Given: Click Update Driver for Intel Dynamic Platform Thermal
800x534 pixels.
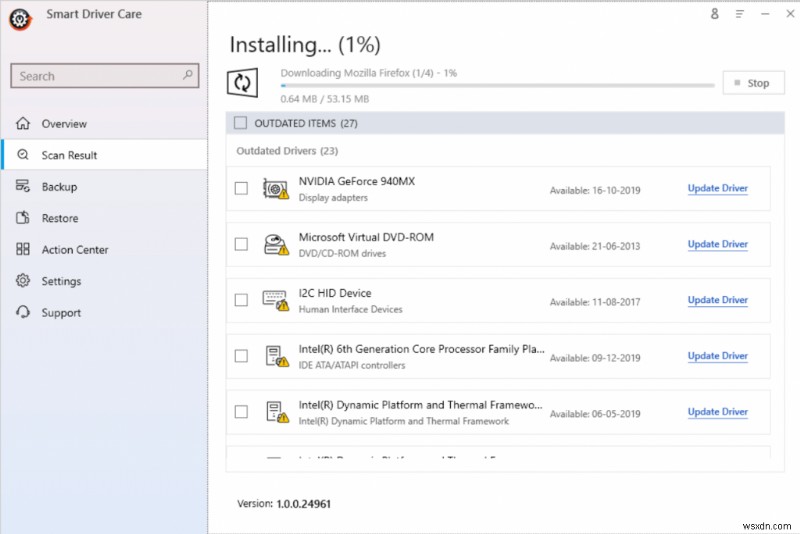Looking at the screenshot, I should point(717,412).
